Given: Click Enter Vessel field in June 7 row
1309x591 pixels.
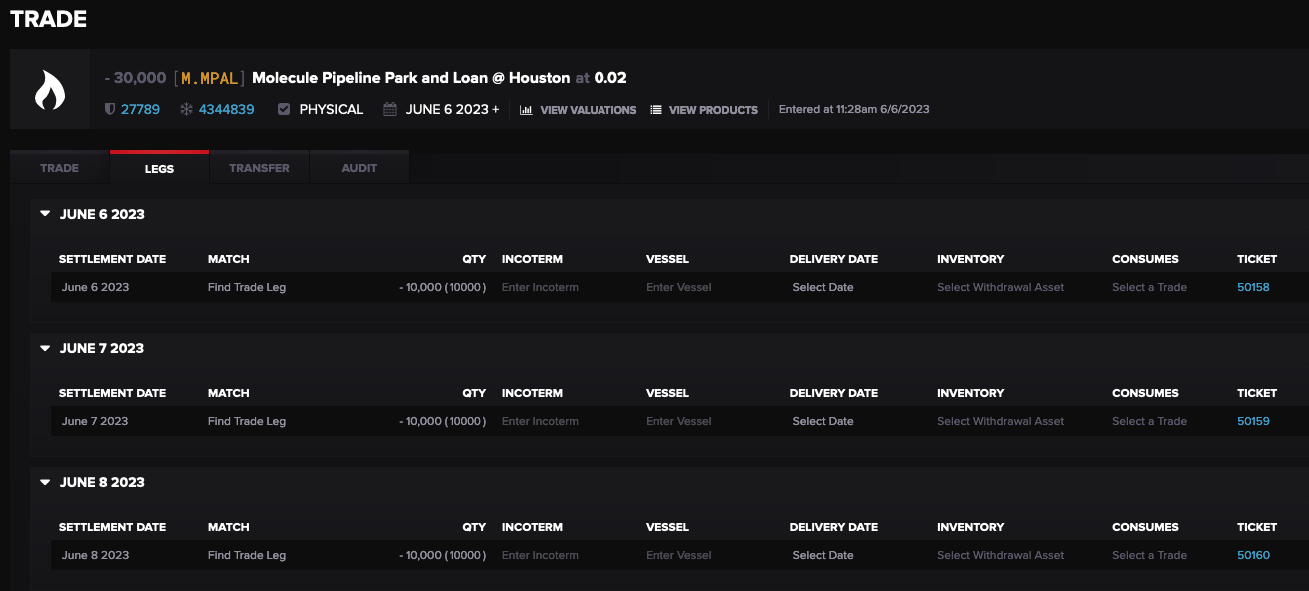Looking at the screenshot, I should [x=678, y=421].
